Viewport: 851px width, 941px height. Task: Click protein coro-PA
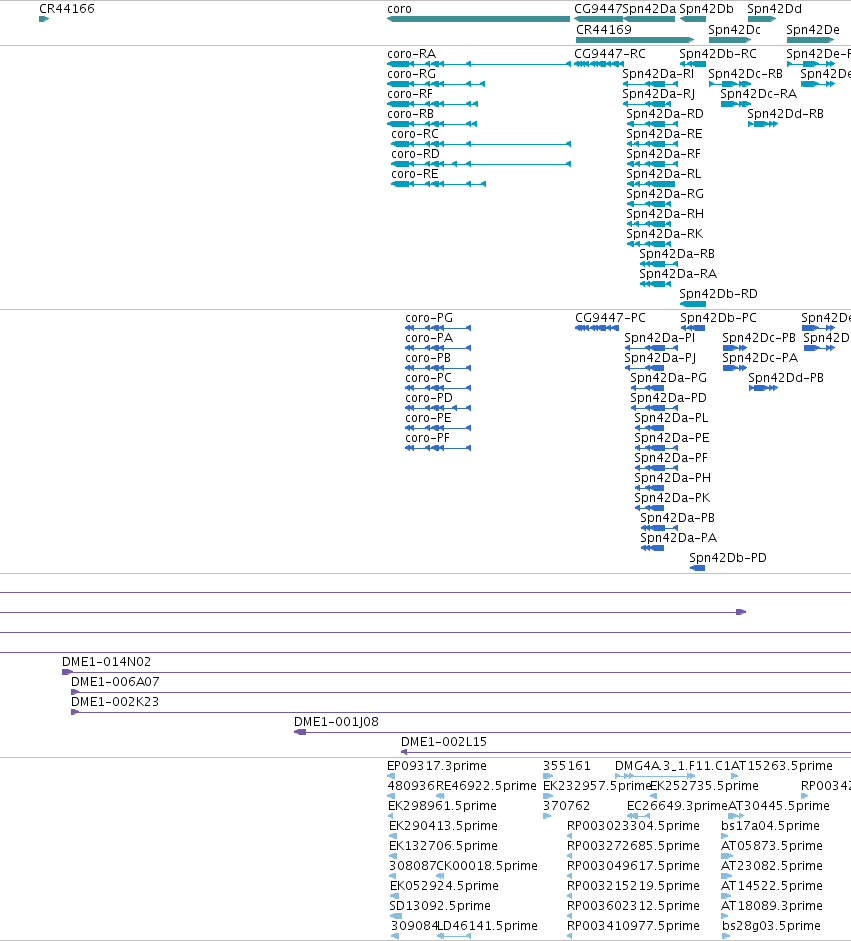[429, 338]
